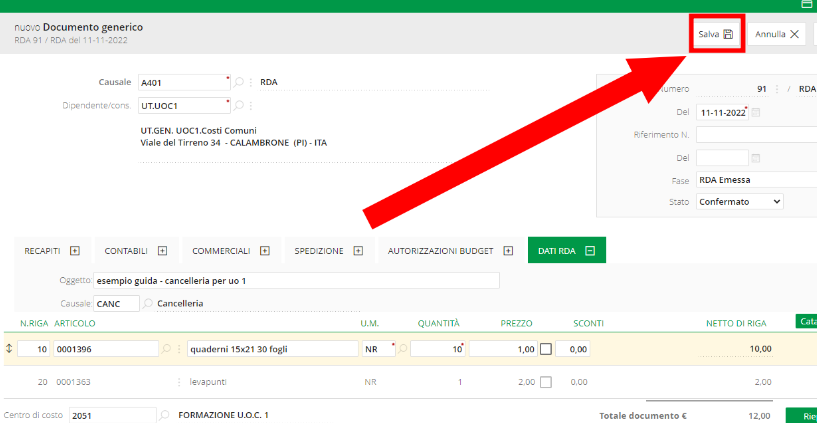Click search icon next to Dipendente UT.UOC1

tap(239, 104)
